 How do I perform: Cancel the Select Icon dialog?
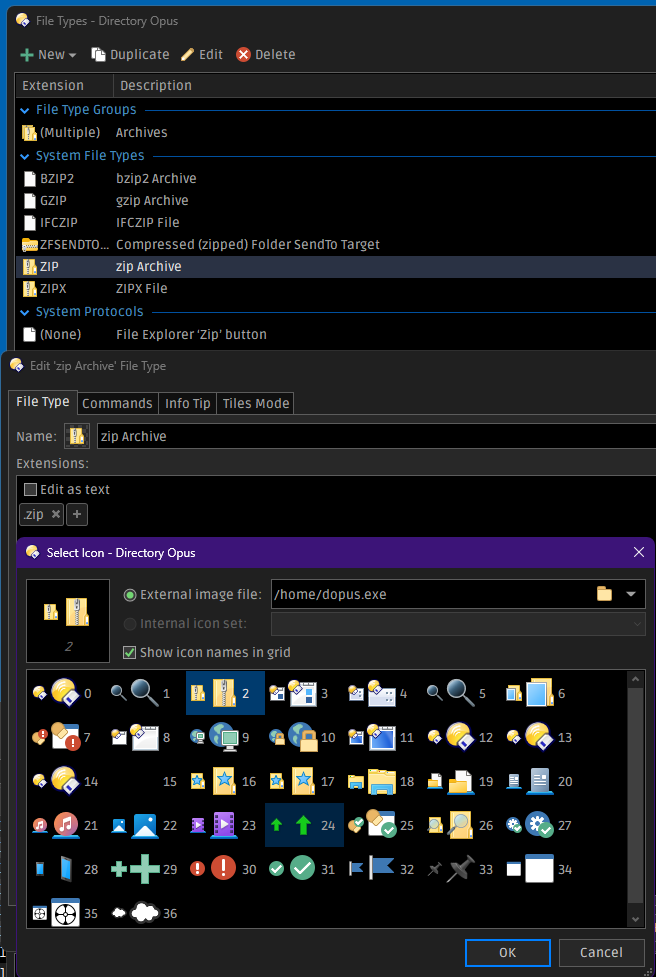coord(601,953)
